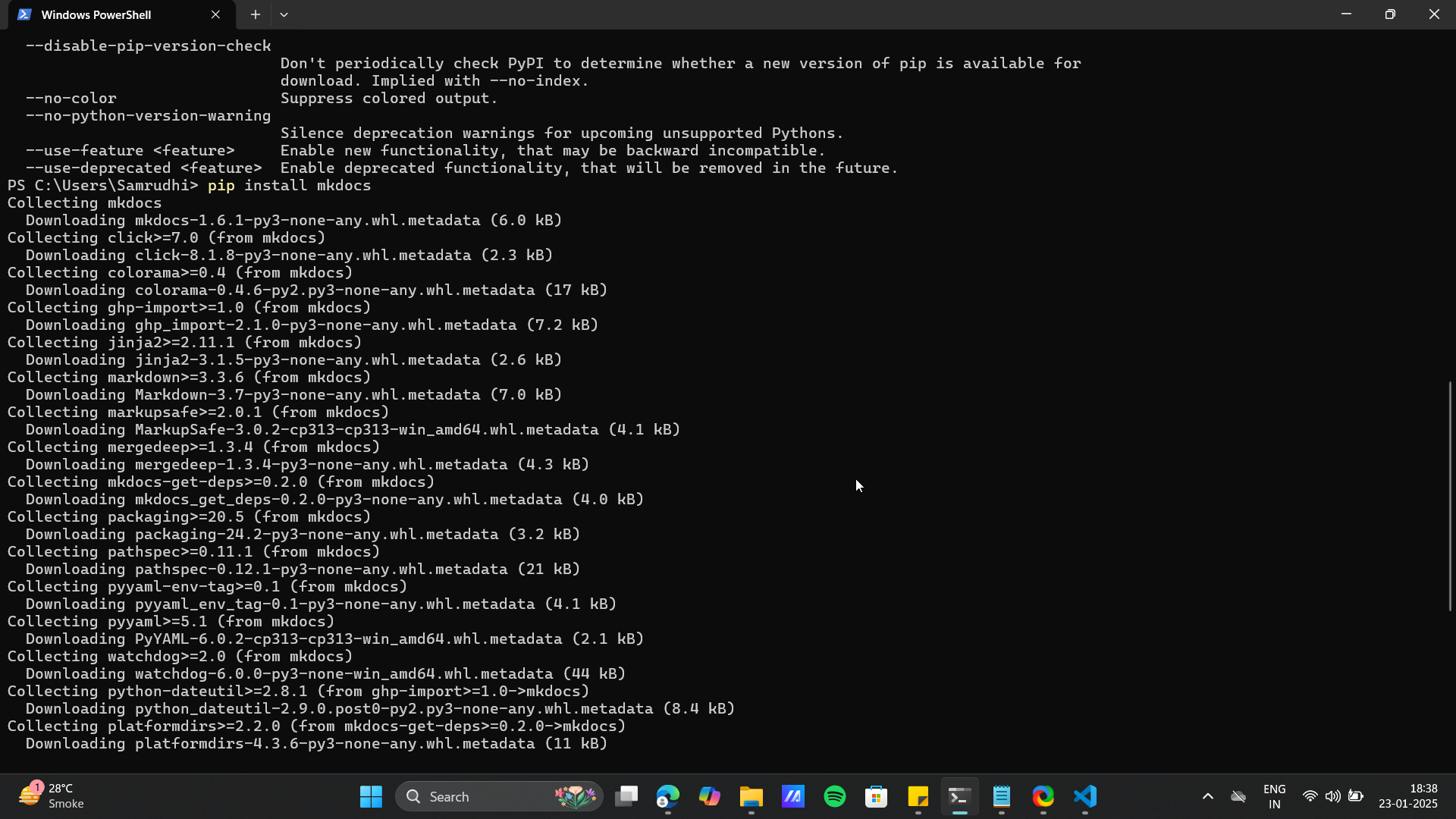Click 'Collecting pathspec>=0.11.1' line
This screenshot has height=819, width=1456.
pyautogui.click(x=194, y=552)
